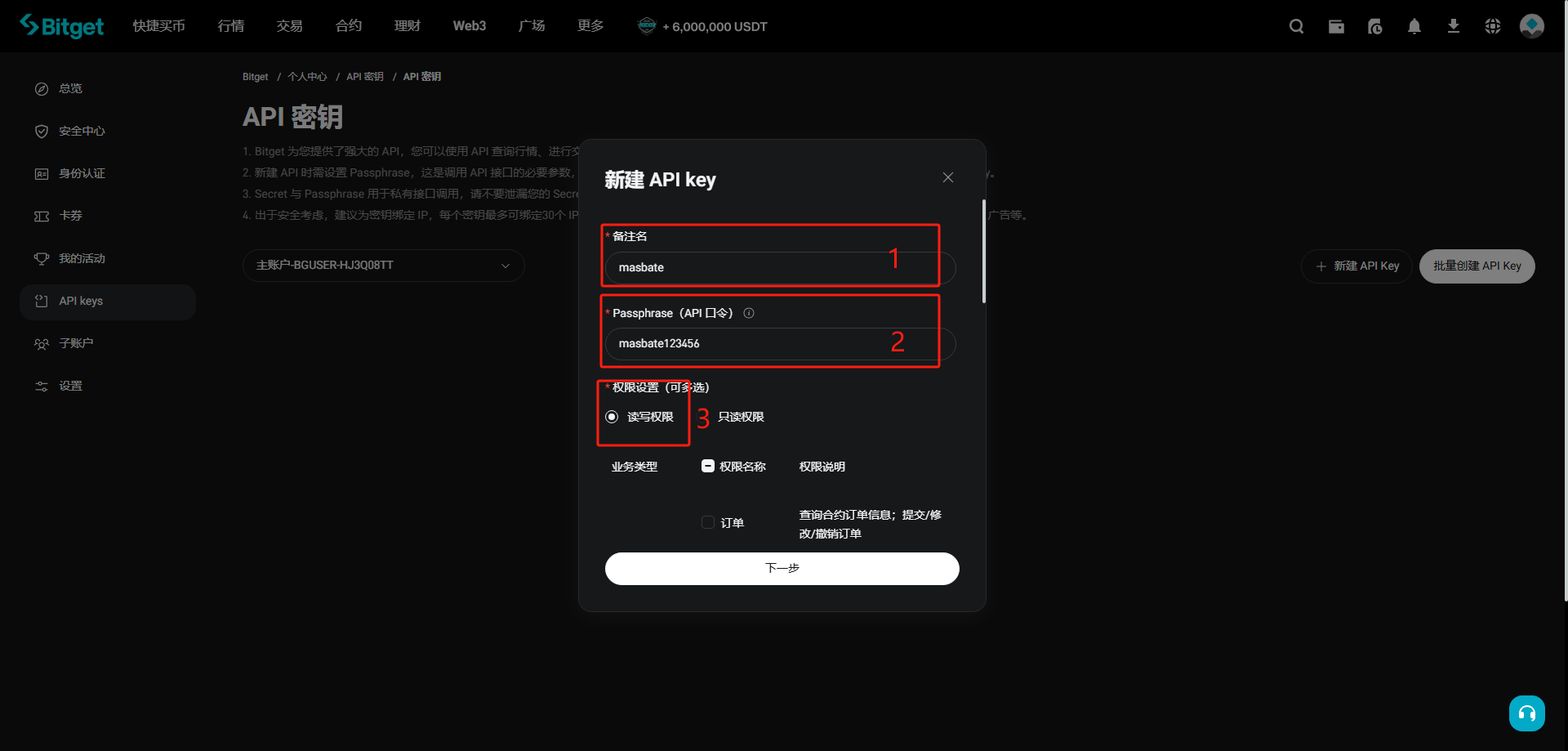1568x751 pixels.
Task: Open the 行情 menu
Action: click(x=231, y=26)
